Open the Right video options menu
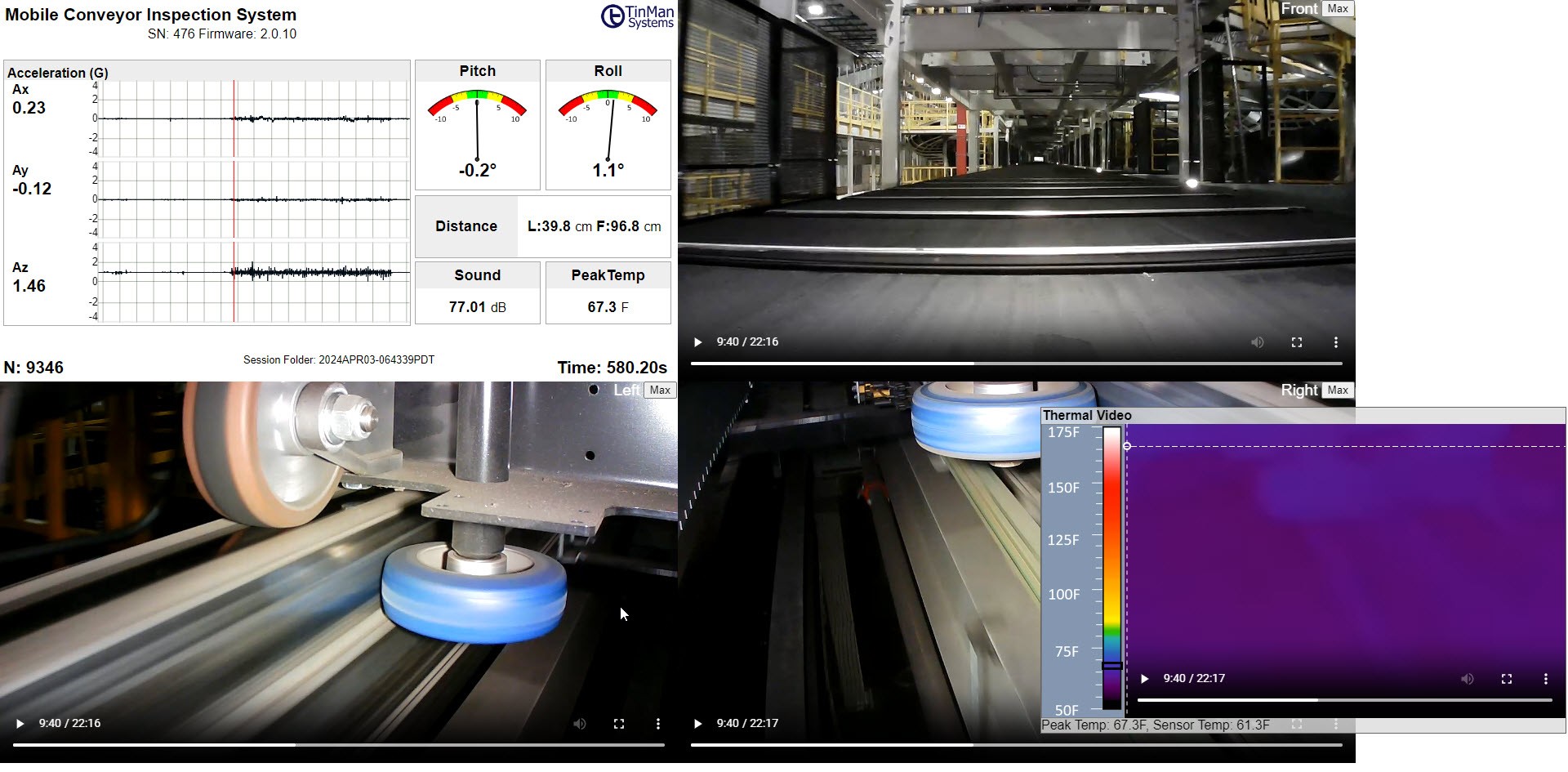1568x772 pixels. (1336, 724)
